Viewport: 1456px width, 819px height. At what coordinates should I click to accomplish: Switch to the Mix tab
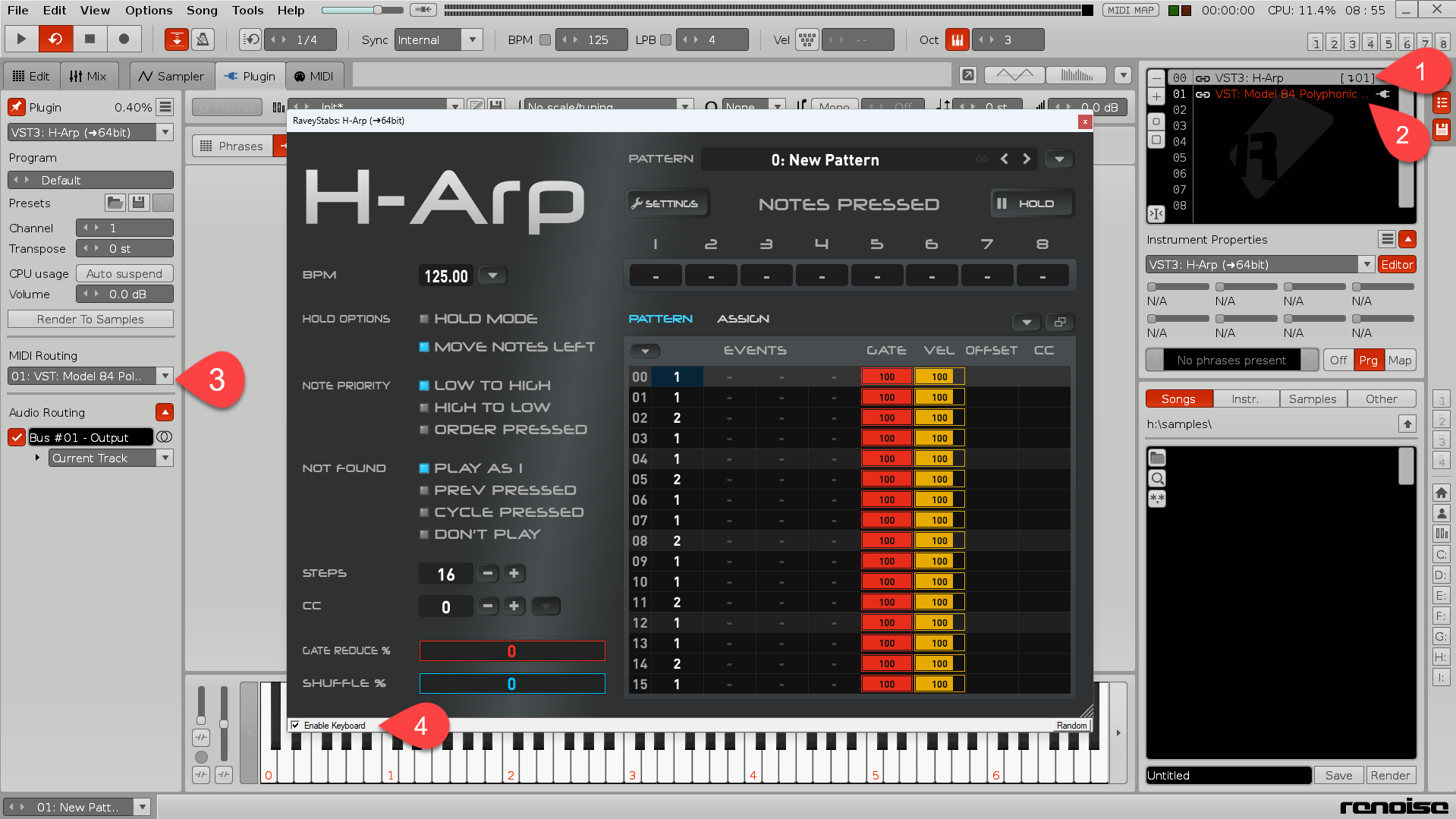pyautogui.click(x=88, y=76)
